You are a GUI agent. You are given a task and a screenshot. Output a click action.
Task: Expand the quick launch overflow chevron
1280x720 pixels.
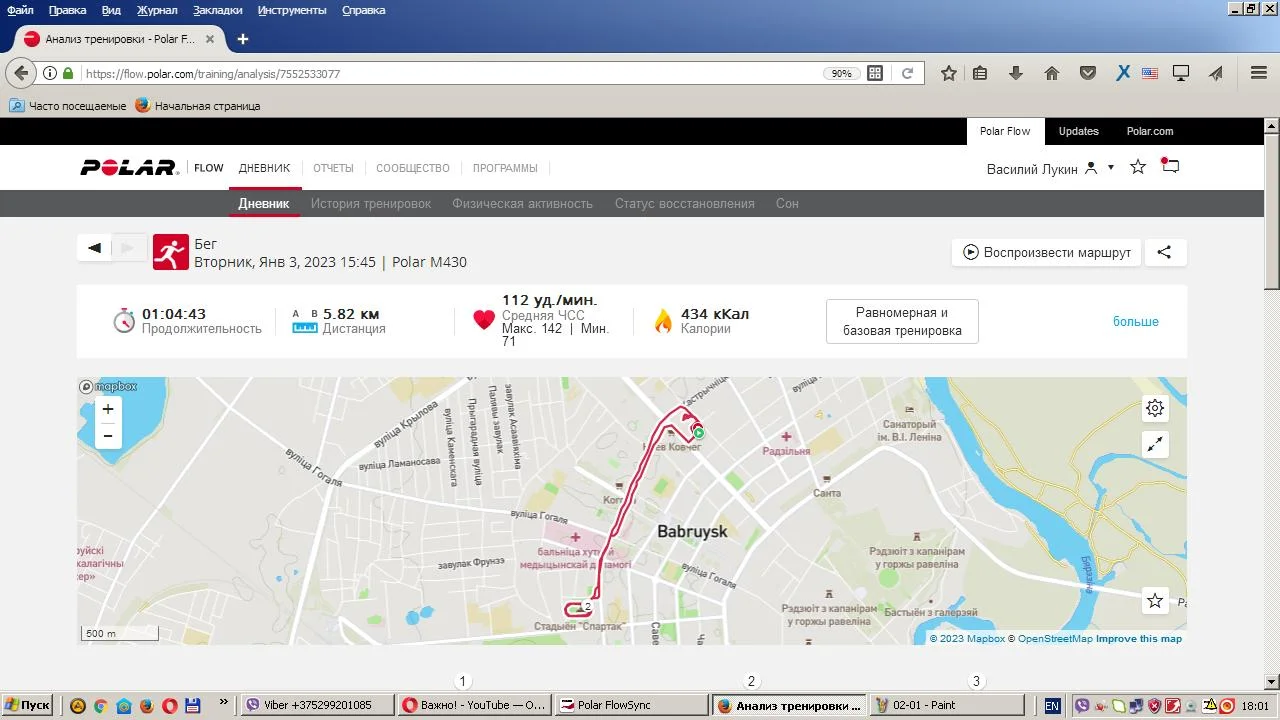[x=223, y=704]
